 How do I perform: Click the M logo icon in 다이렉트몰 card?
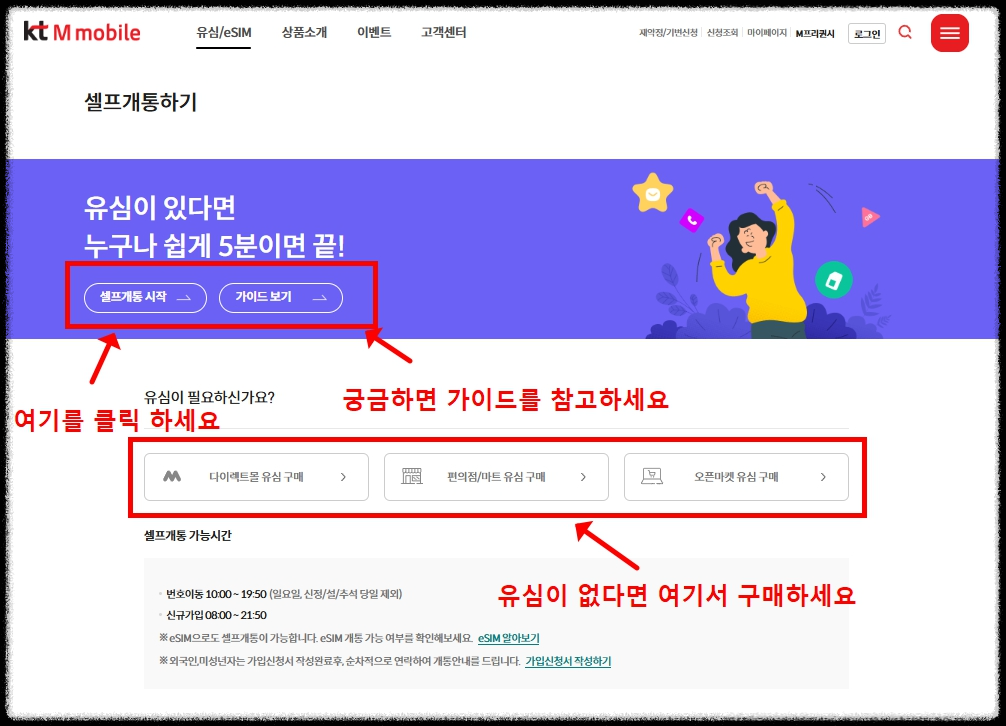[x=172, y=477]
